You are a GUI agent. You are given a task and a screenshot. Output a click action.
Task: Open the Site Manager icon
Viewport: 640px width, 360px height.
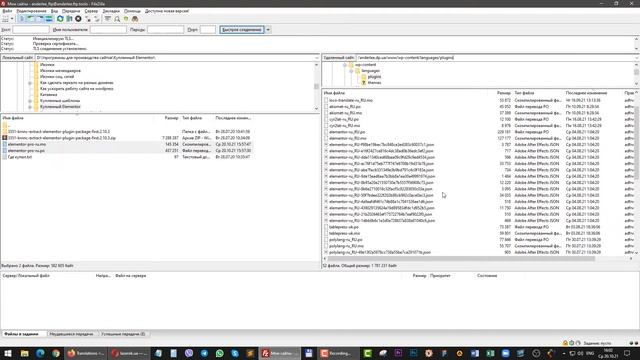pos(5,19)
